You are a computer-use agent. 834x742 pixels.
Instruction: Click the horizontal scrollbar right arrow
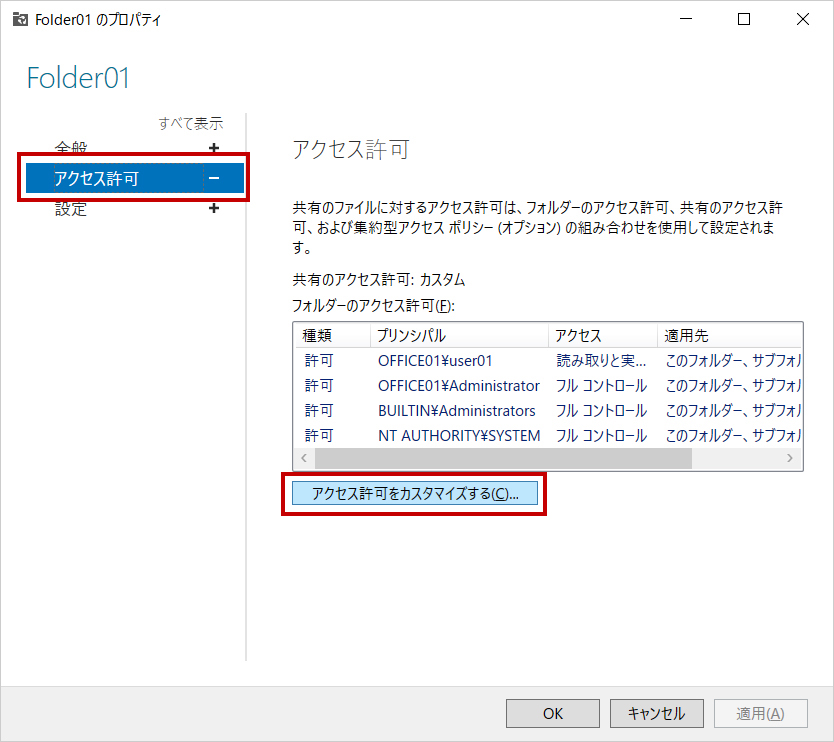[789, 458]
